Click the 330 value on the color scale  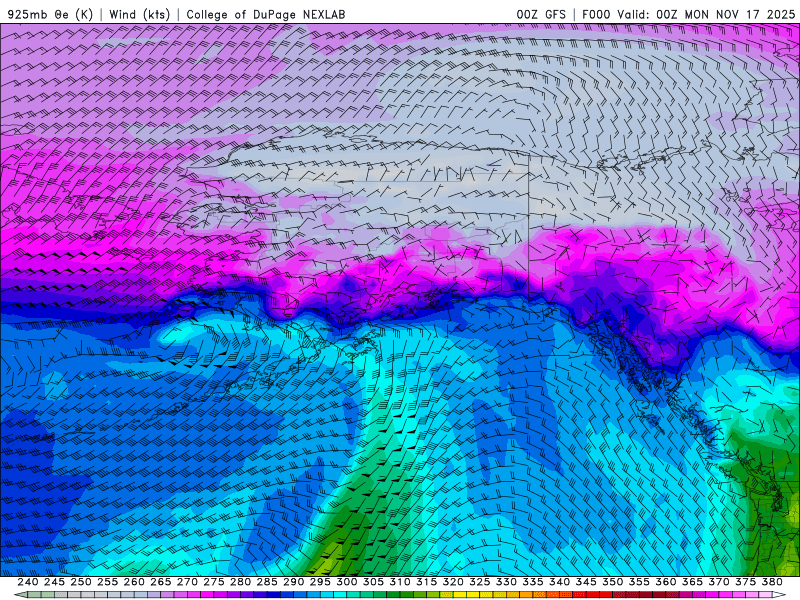tap(506, 582)
